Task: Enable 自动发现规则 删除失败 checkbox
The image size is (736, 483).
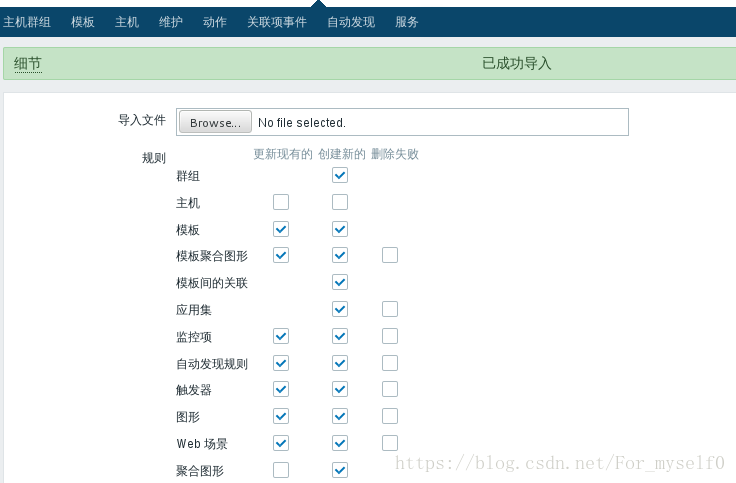Action: pyautogui.click(x=390, y=363)
